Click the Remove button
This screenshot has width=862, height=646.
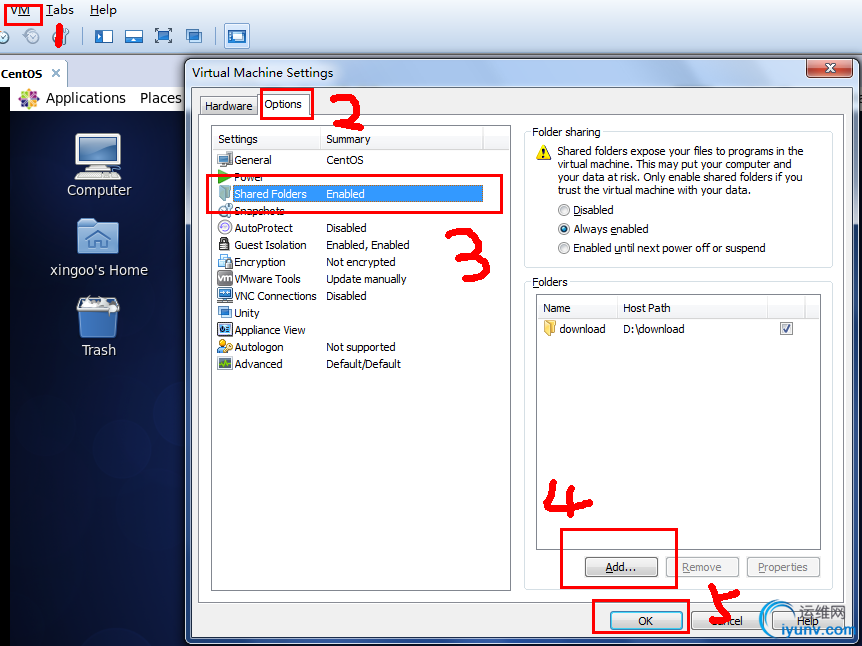[x=702, y=567]
